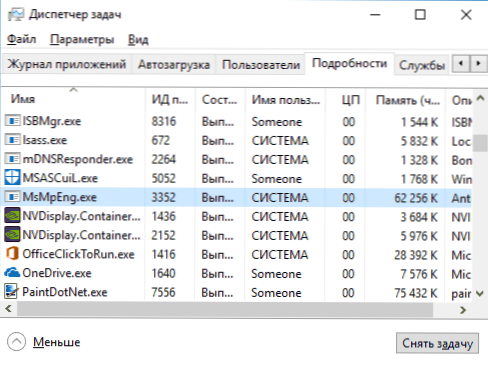The image size is (488, 366).
Task: Select the OfficeClickToRun.exe process name
Action: click(x=78, y=254)
